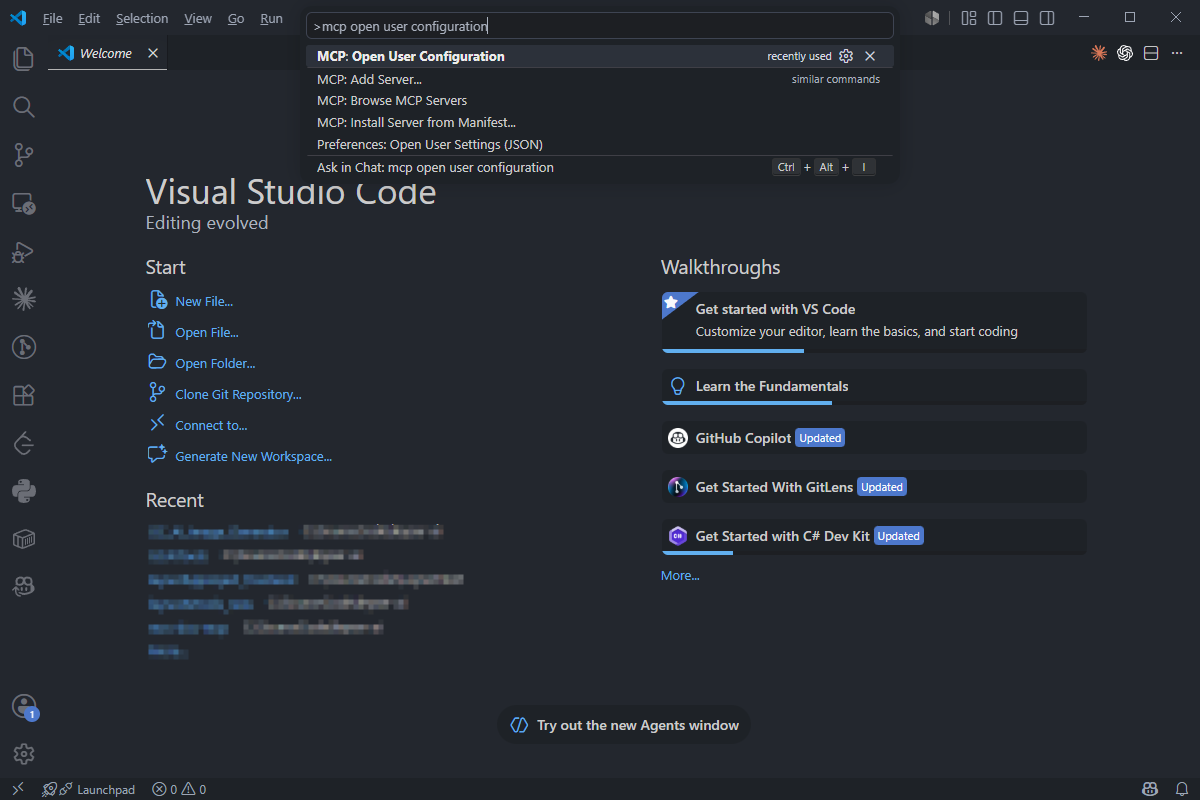Open the Selection menu
Image resolution: width=1200 pixels, height=800 pixels.
click(x=142, y=18)
